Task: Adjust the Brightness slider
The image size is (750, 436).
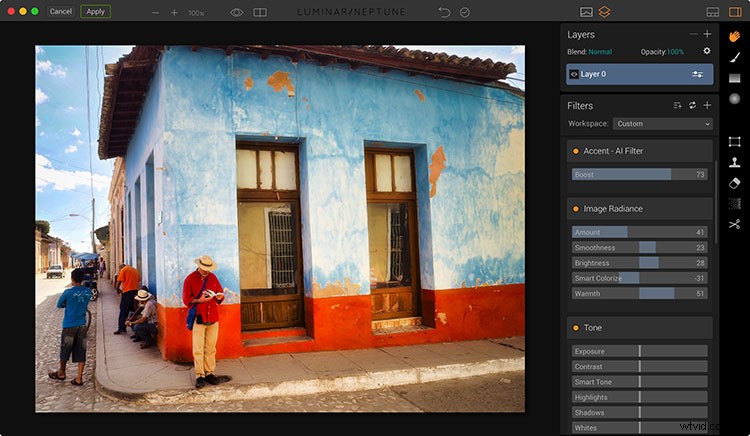Action: (x=640, y=263)
